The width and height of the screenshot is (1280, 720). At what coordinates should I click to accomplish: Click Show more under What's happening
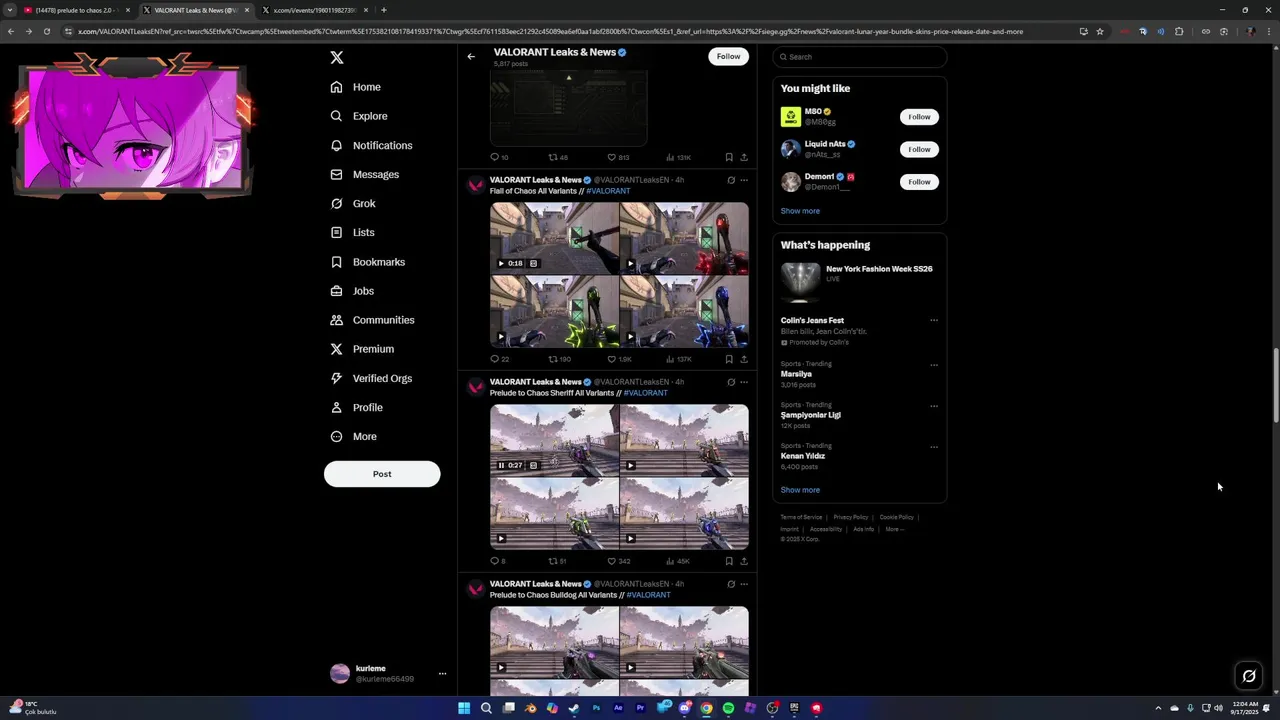point(800,490)
